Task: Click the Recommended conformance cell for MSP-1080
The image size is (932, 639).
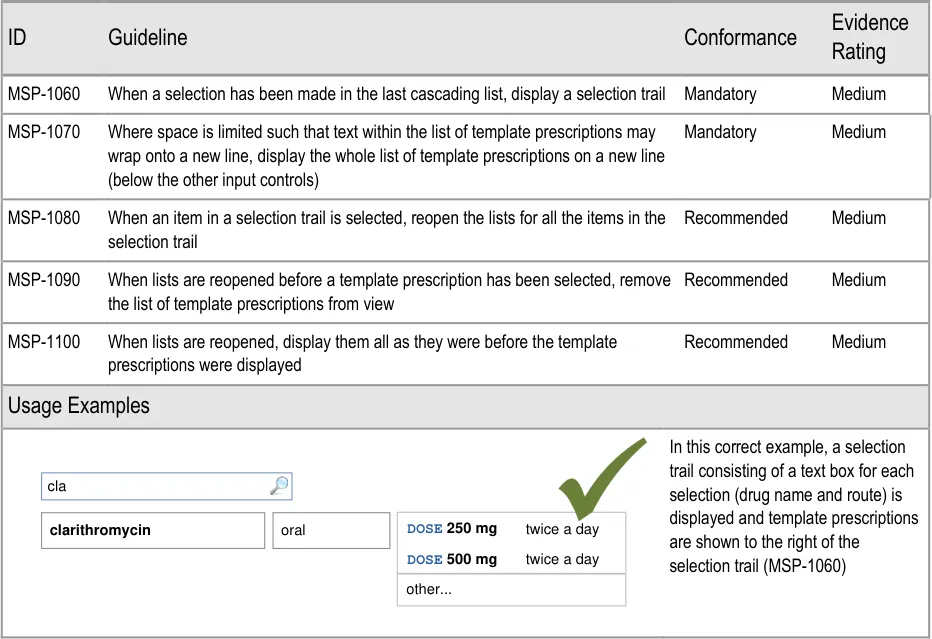Action: coord(735,218)
